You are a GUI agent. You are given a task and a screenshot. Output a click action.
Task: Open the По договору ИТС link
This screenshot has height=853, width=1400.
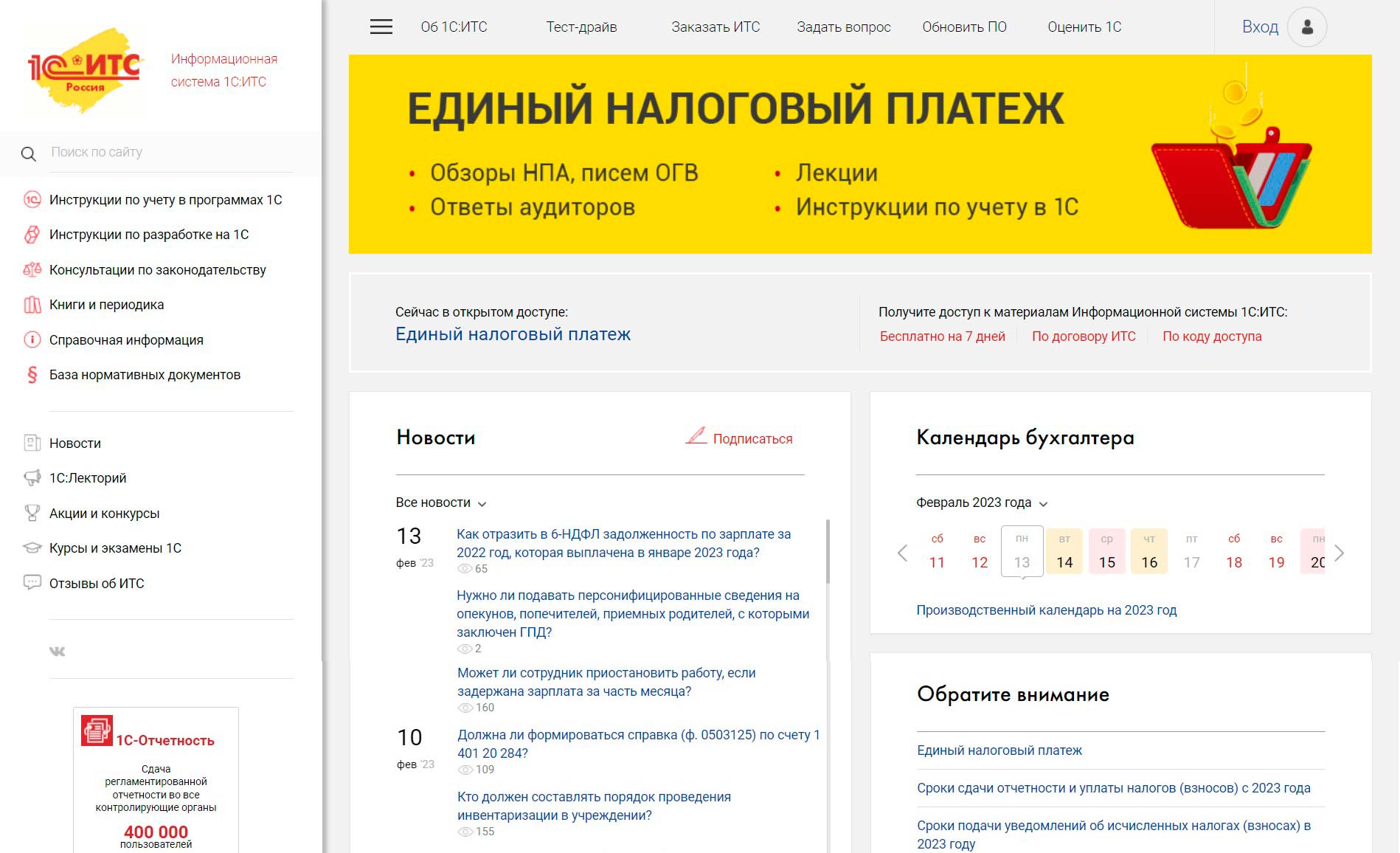[x=1084, y=336]
